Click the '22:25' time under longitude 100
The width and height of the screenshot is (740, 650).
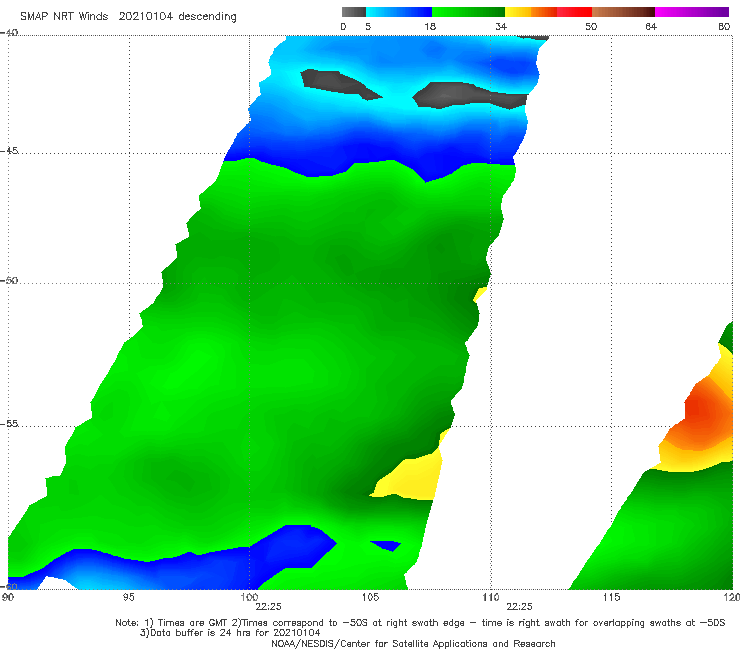(x=268, y=607)
